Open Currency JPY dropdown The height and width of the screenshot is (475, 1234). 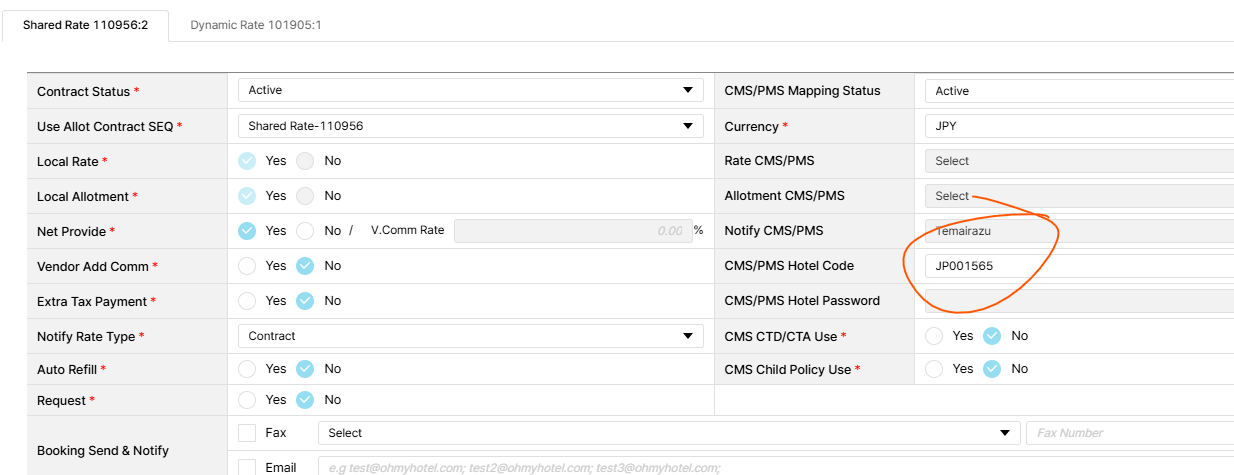tap(1080, 127)
